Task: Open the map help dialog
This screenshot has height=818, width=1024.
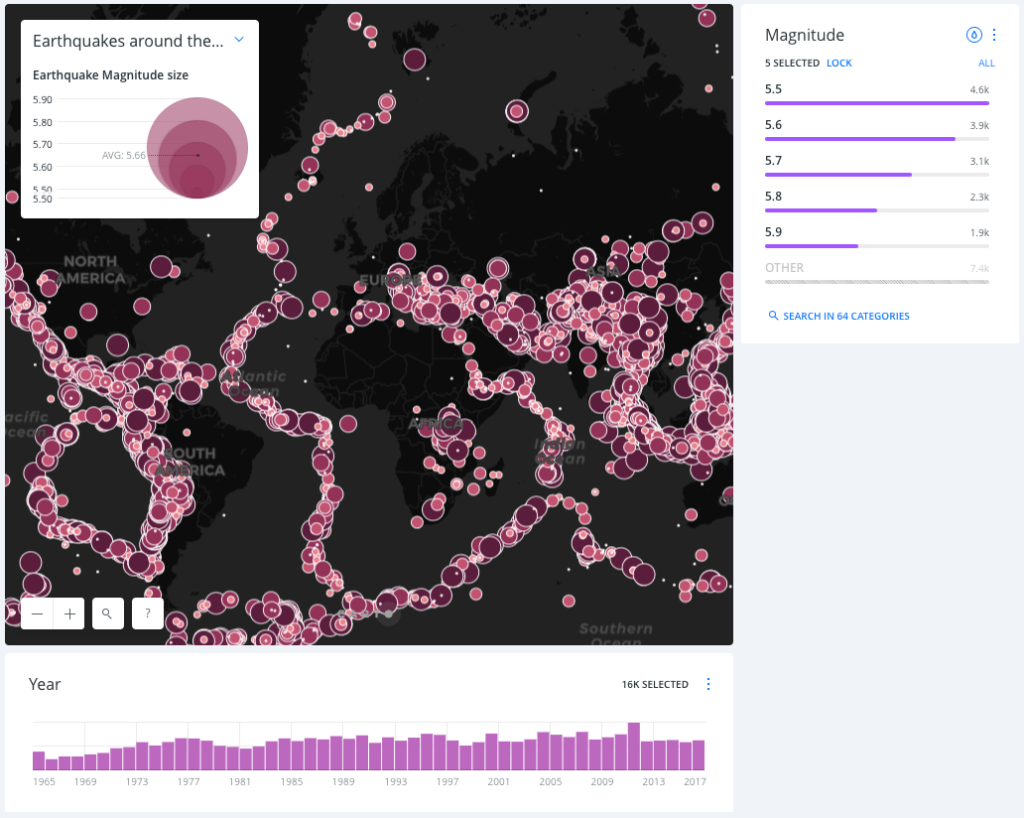Action: pos(147,613)
